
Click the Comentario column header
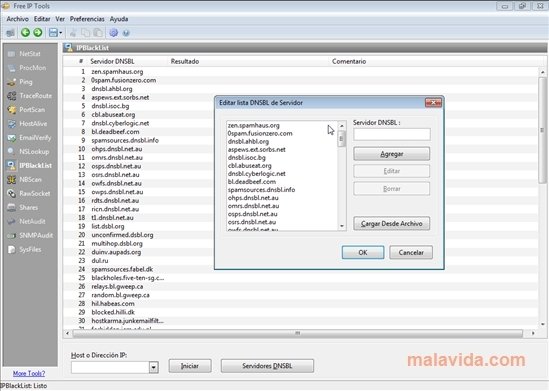(349, 61)
